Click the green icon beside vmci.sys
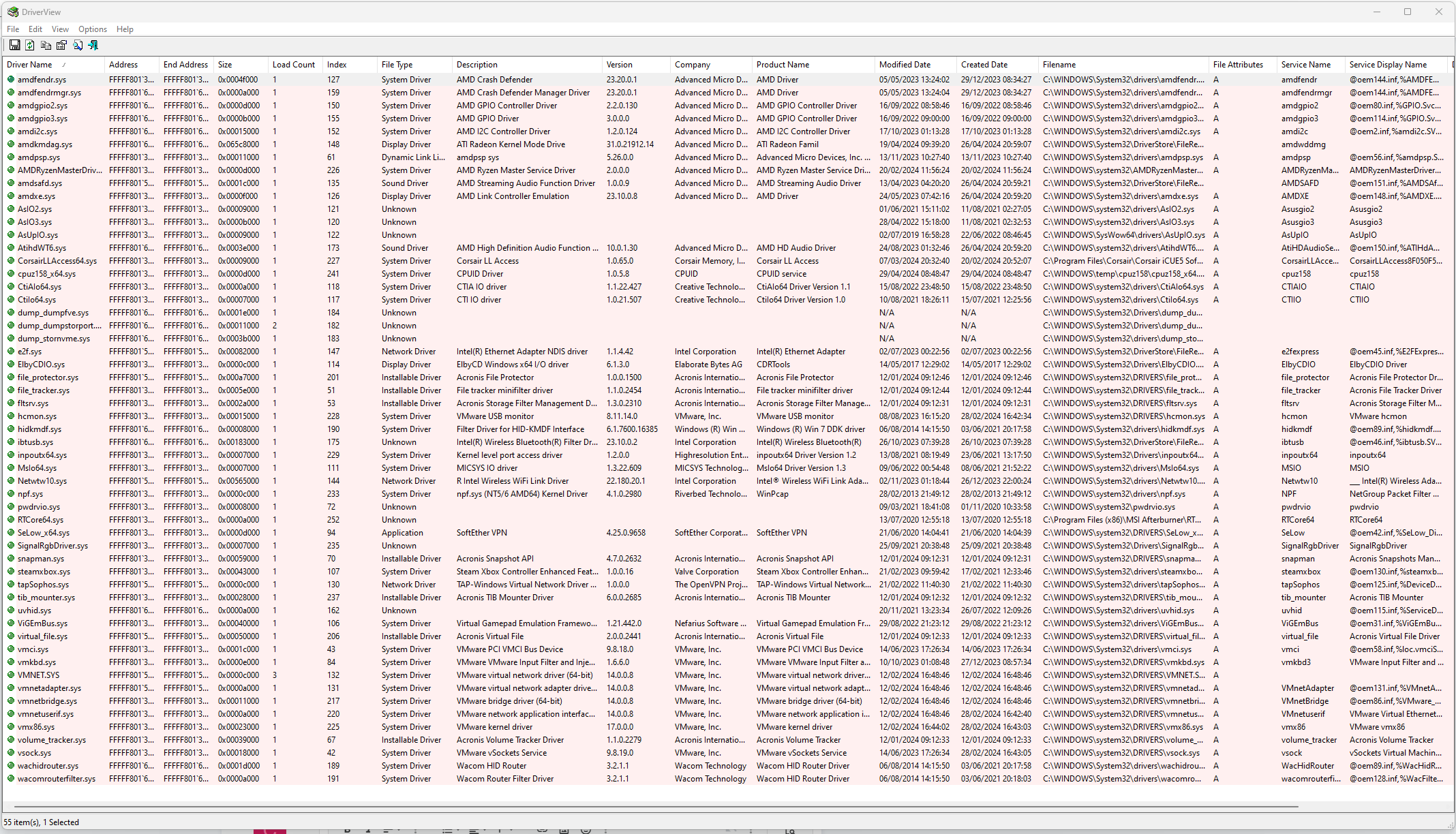Screen dimensions: 1456x834 tap(11, 649)
